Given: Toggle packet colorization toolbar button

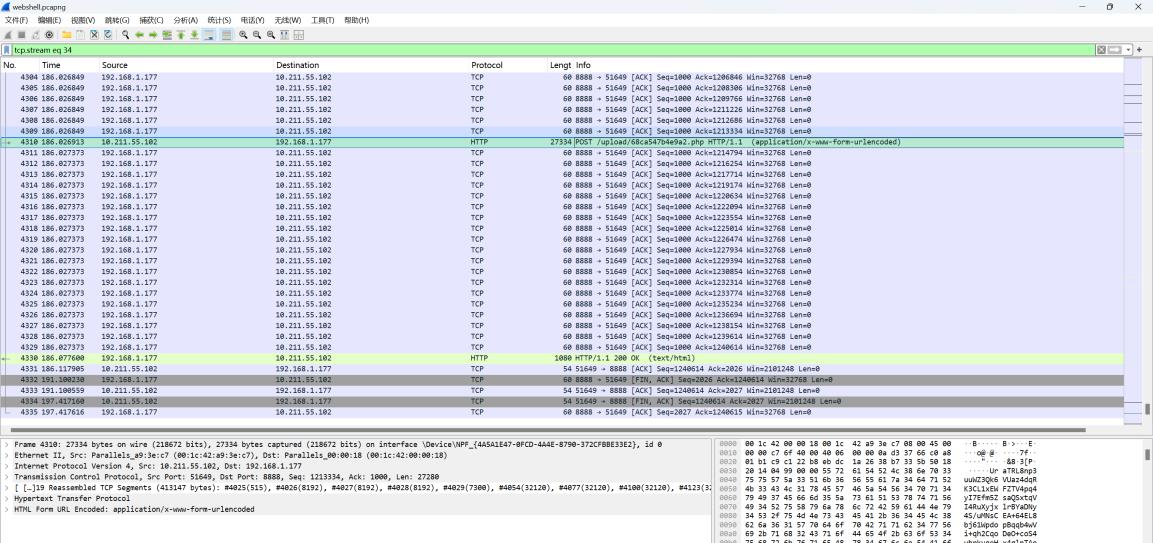Looking at the screenshot, I should [227, 34].
